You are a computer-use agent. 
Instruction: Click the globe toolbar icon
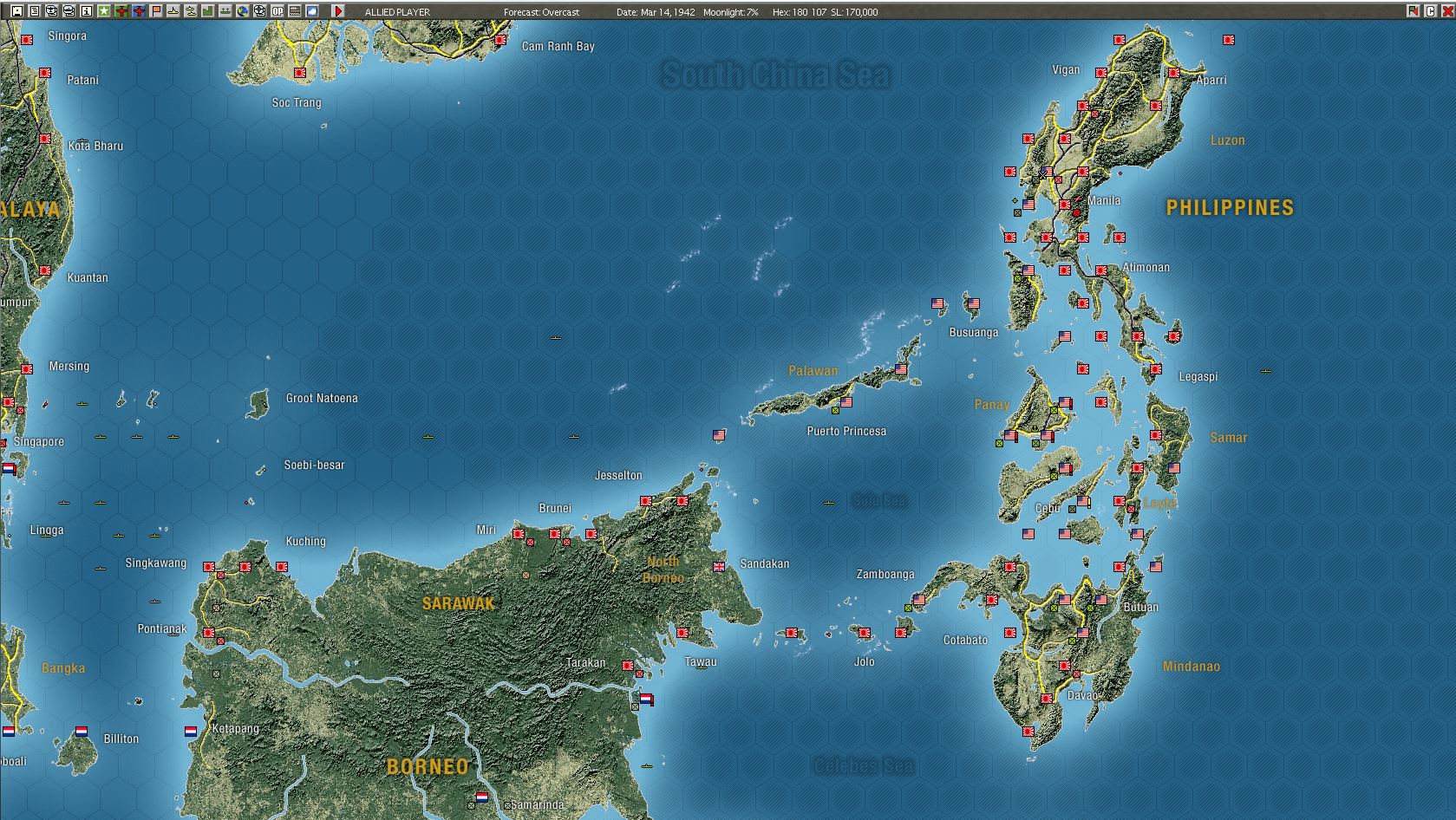243,11
